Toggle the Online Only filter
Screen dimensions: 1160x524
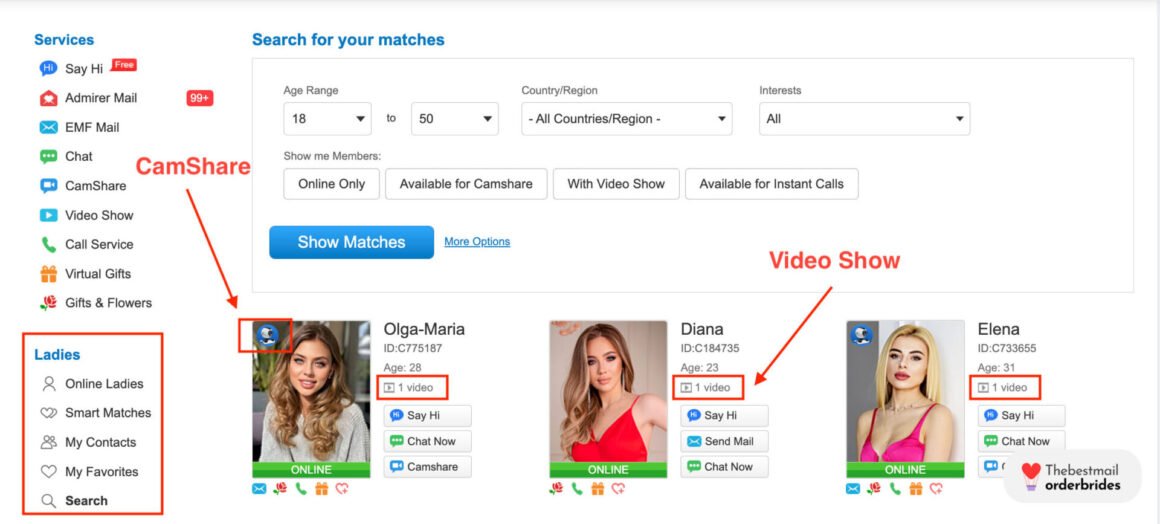click(x=331, y=184)
